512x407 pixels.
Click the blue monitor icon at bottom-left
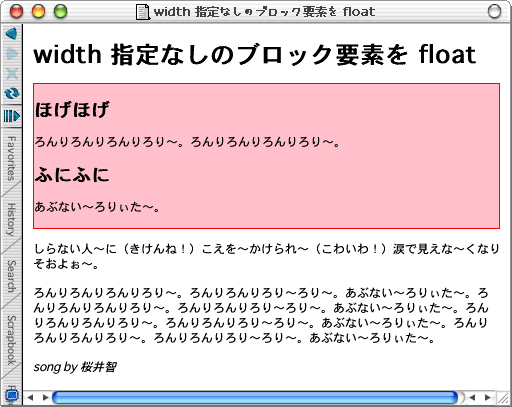pos(12,396)
